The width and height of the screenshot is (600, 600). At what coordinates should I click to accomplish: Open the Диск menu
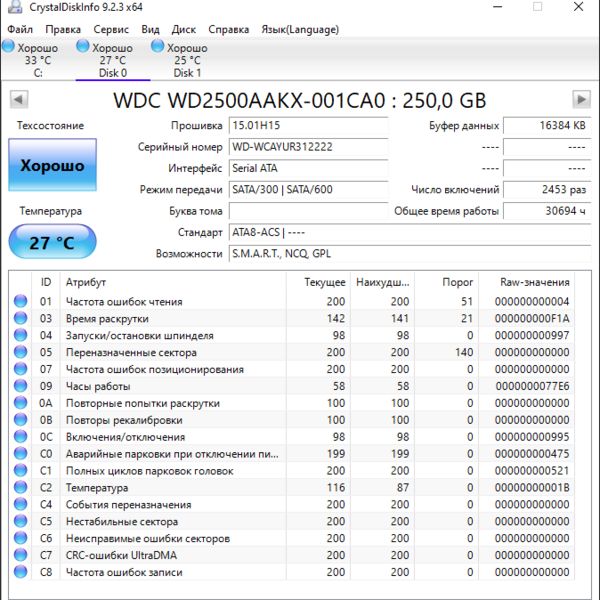coord(184,29)
